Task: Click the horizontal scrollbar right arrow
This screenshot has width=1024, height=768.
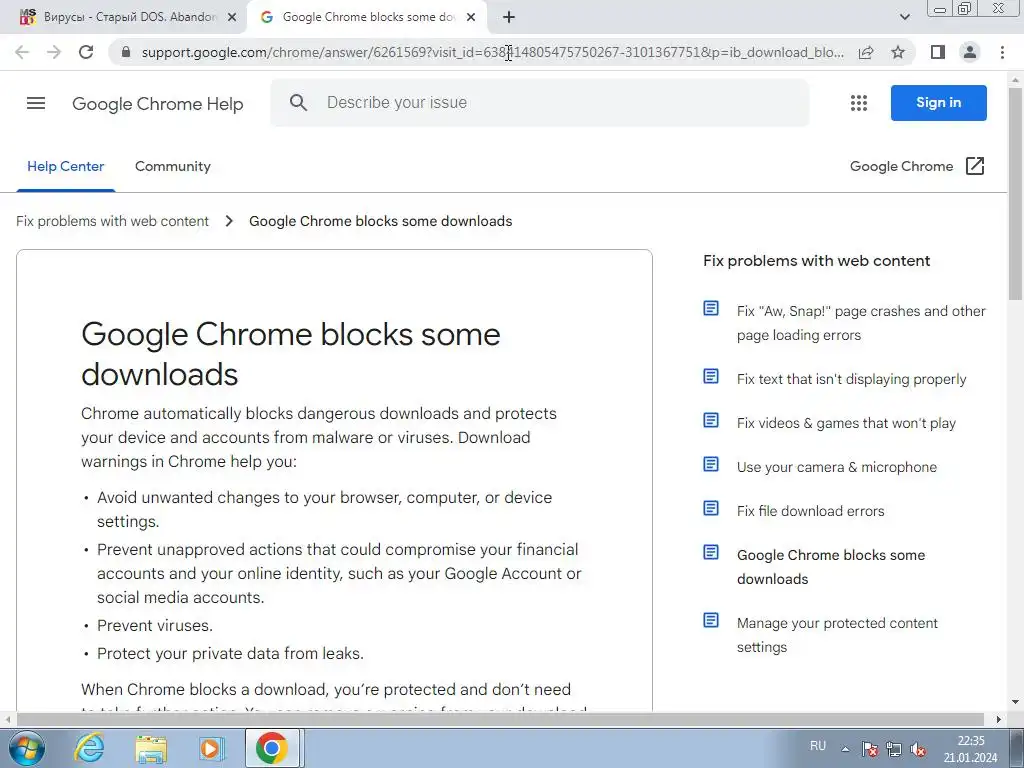Action: (x=999, y=719)
